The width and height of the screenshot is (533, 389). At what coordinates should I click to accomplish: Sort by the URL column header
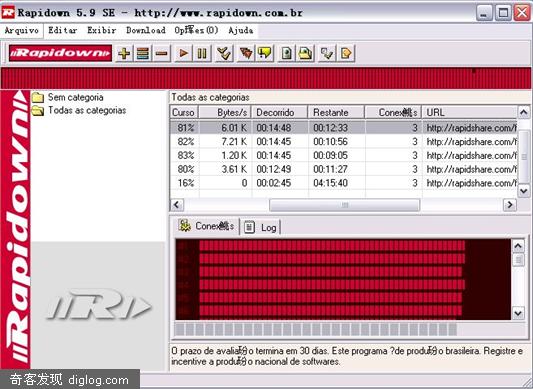pyautogui.click(x=469, y=112)
